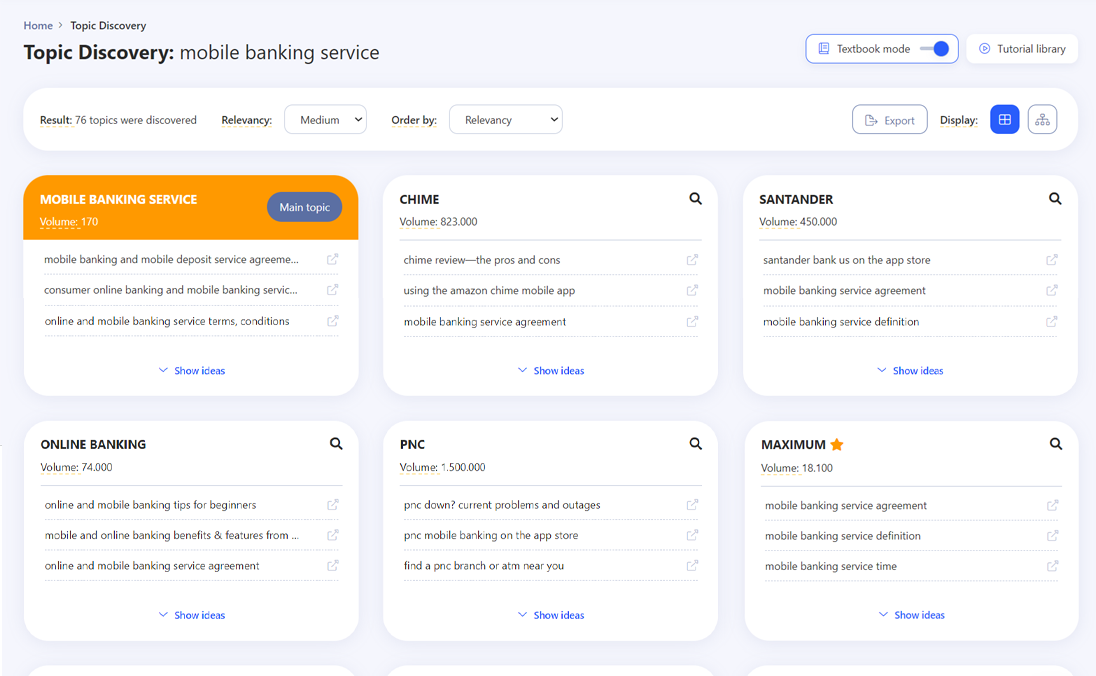
Task: Click '76 topics were discovered' result text
Action: tap(136, 120)
